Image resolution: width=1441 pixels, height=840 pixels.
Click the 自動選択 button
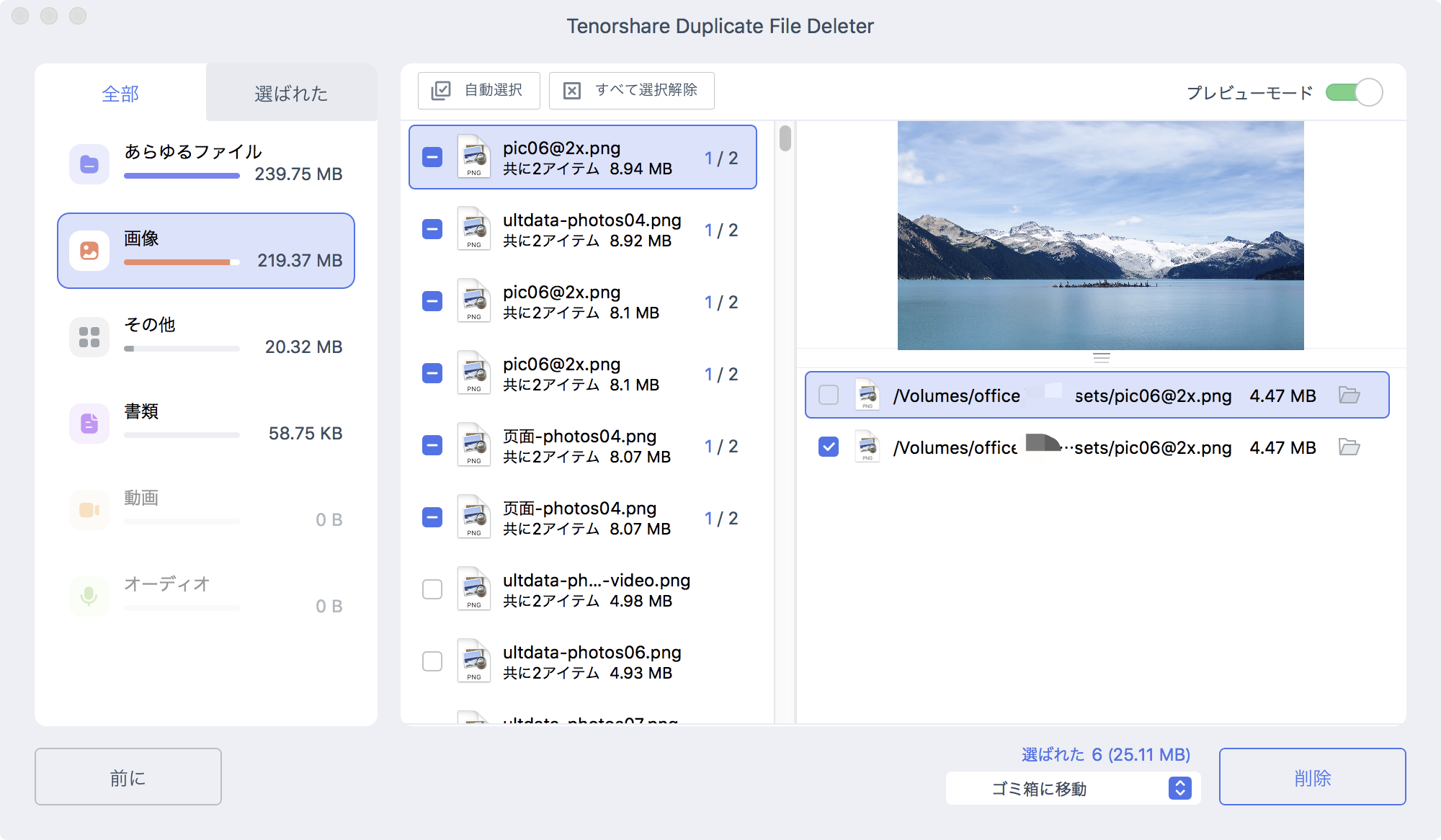click(479, 90)
